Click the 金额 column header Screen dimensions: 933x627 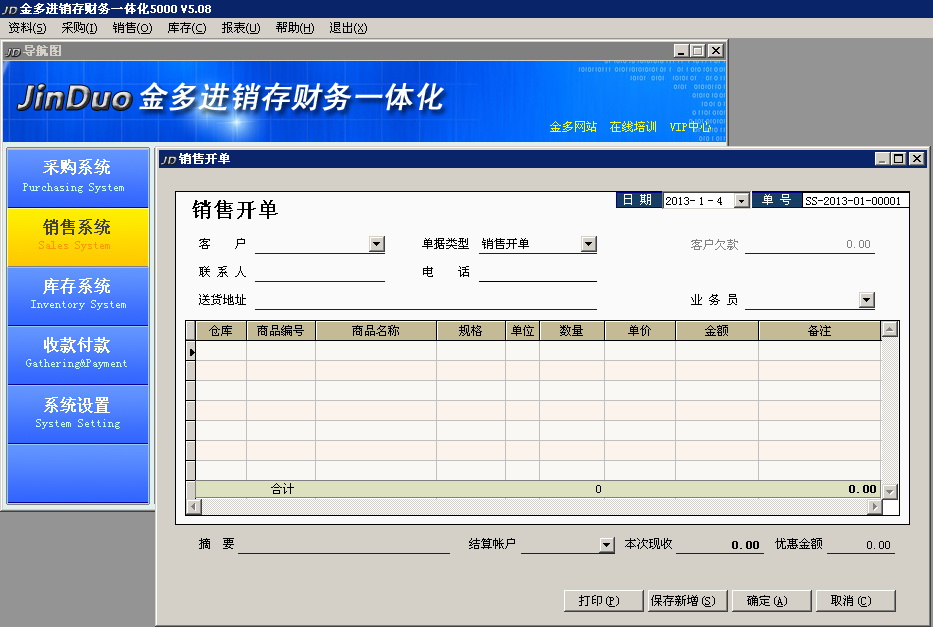click(x=717, y=331)
